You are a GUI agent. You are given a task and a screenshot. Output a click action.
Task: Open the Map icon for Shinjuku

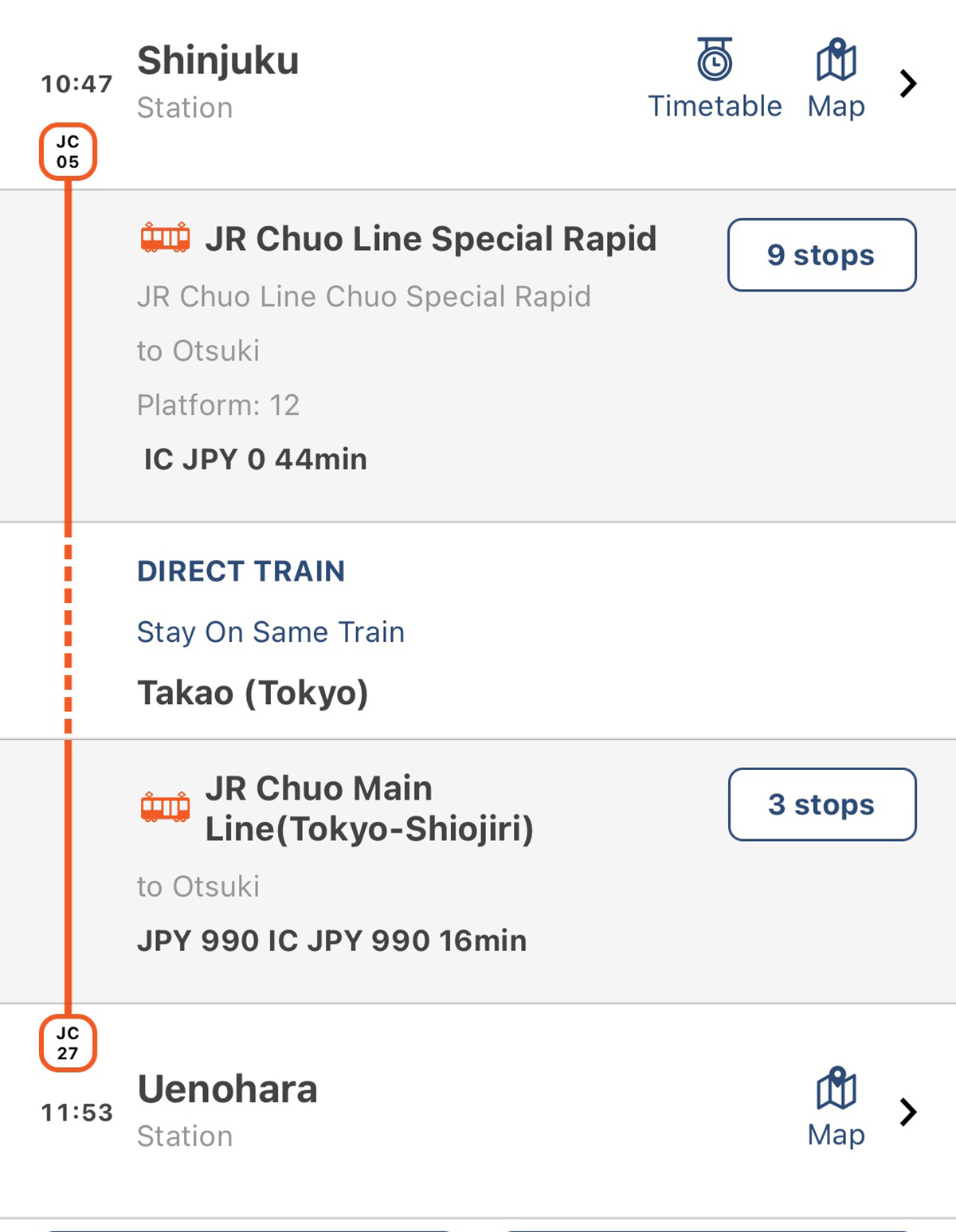click(836, 60)
